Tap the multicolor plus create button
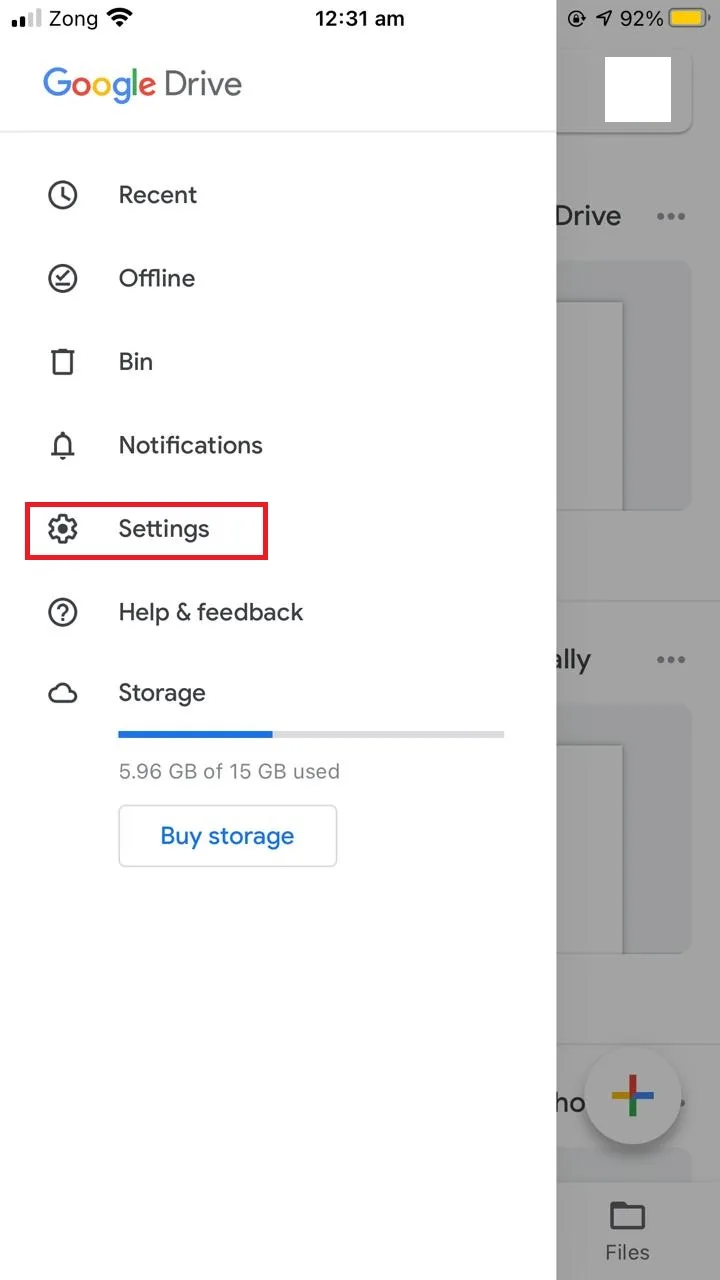 [633, 1095]
